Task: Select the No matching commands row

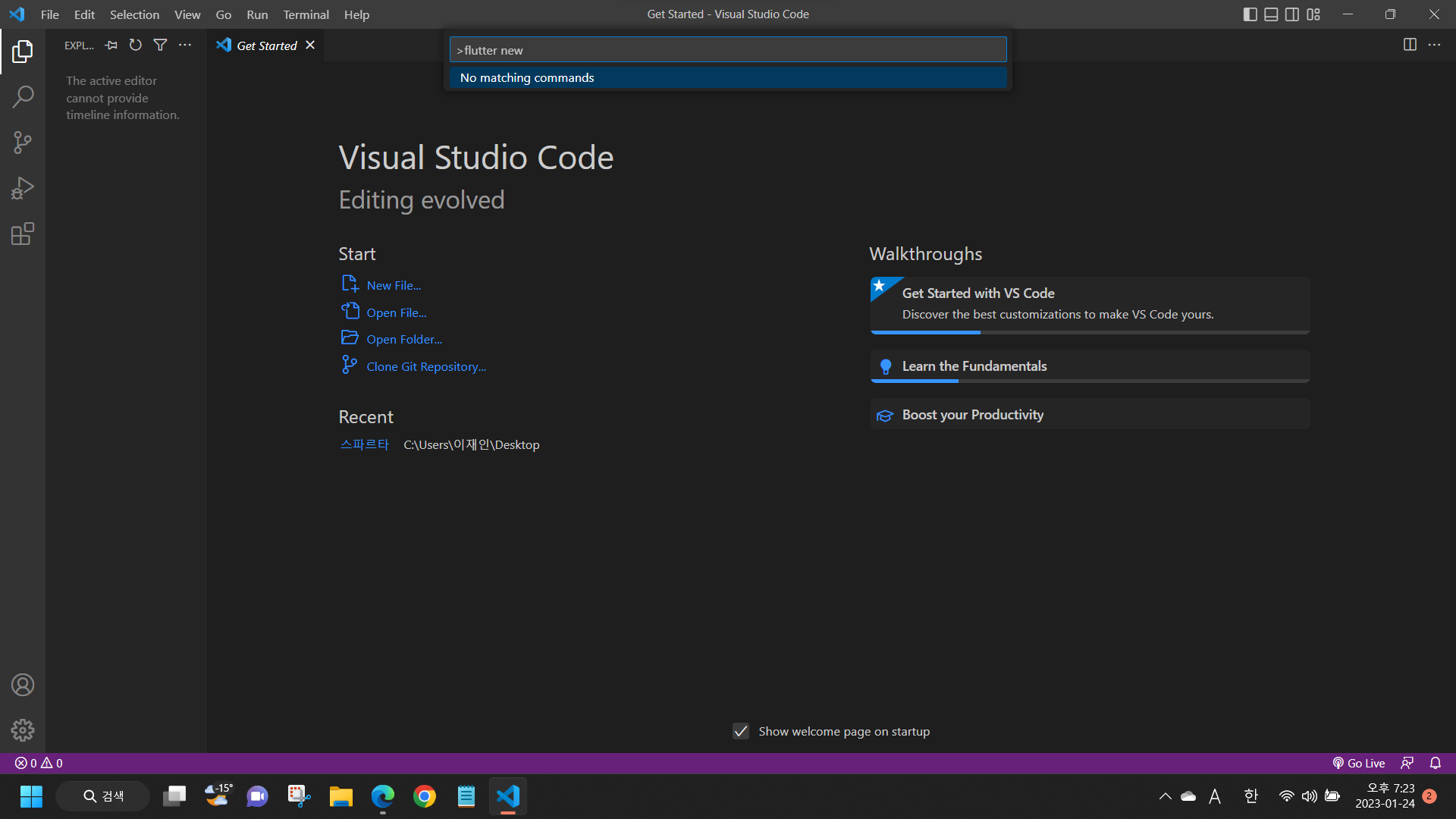Action: 728,77
